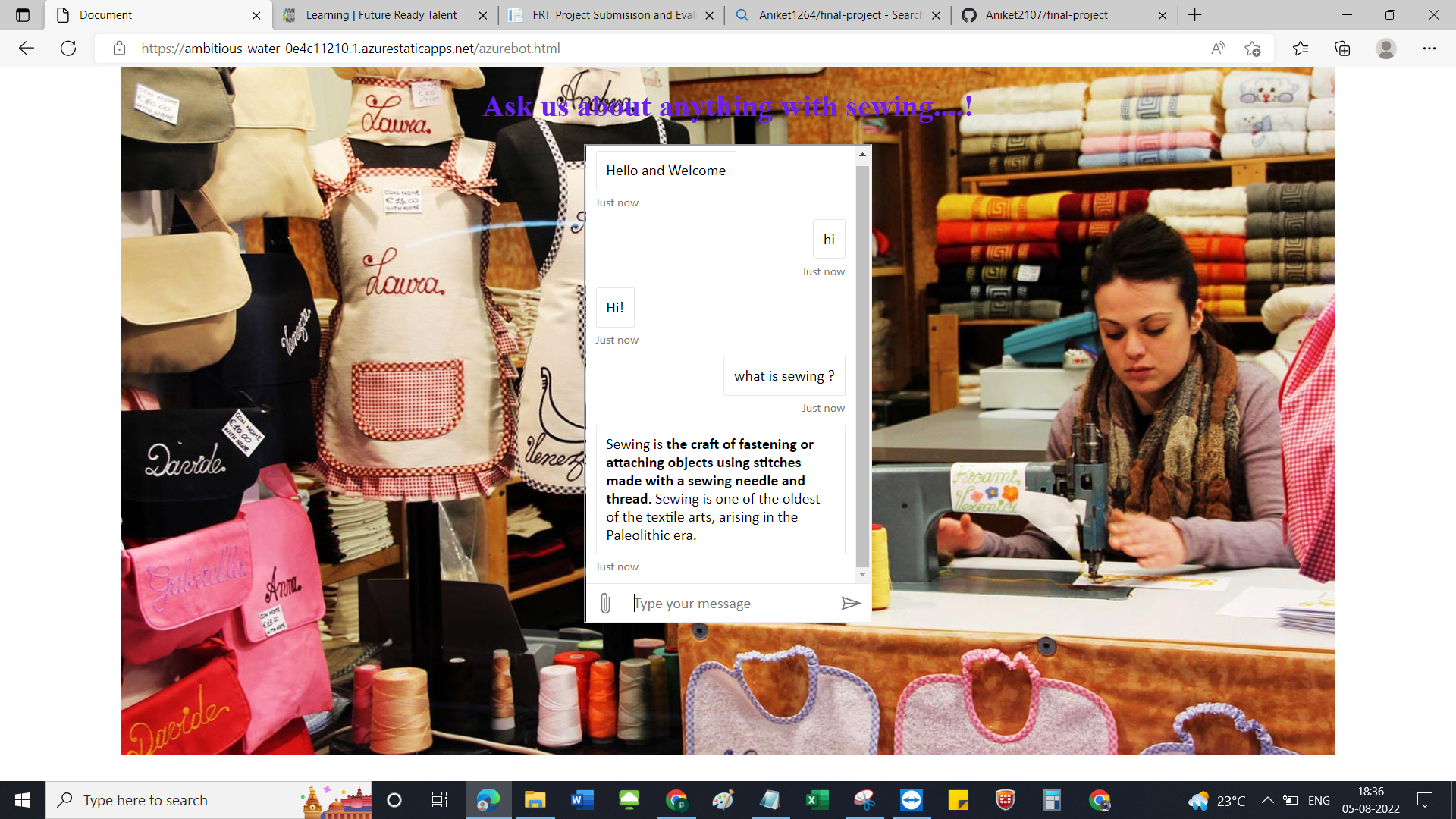Screen dimensions: 1456x819
Task: Add page to favorites star icon
Action: [1252, 49]
